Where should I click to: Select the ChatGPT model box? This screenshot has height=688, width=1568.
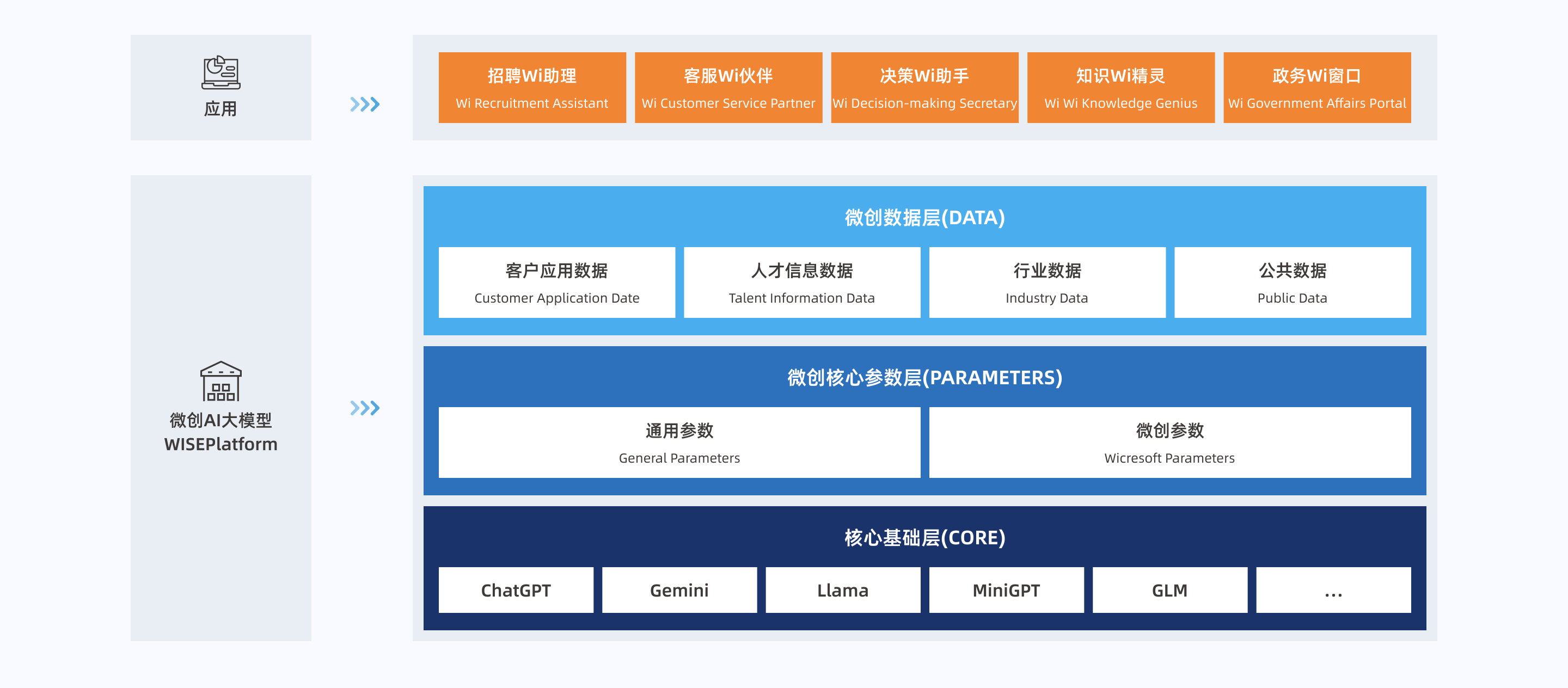click(516, 590)
